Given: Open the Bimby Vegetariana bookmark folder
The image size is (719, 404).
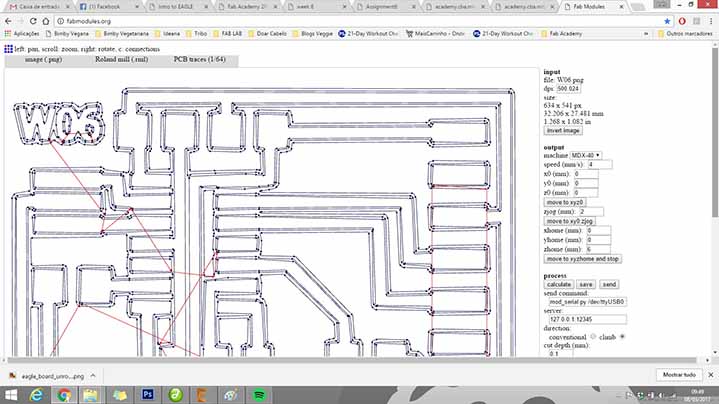Looking at the screenshot, I should [x=122, y=33].
